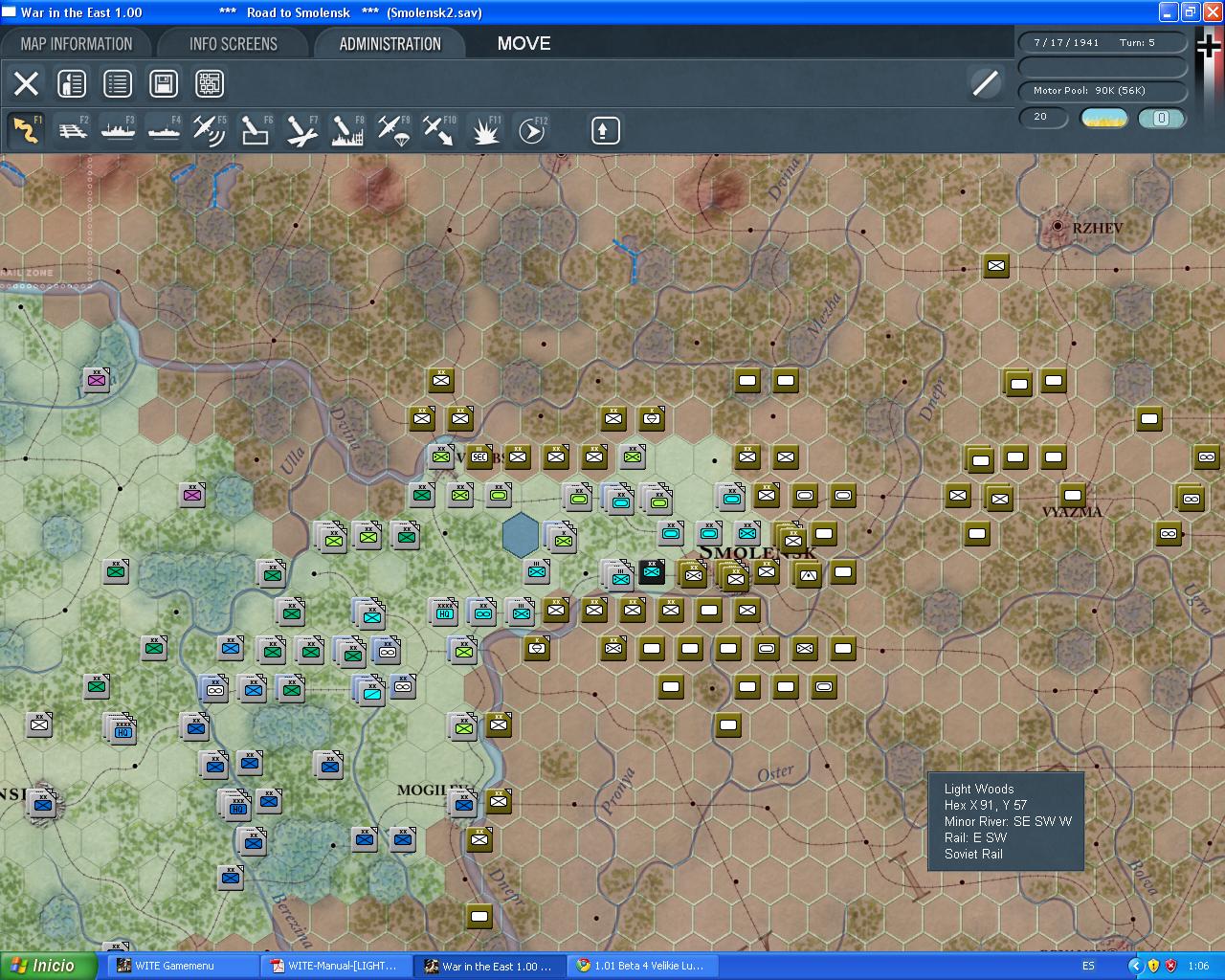Open the Inicio start button
This screenshot has width=1225, height=980.
(x=48, y=966)
